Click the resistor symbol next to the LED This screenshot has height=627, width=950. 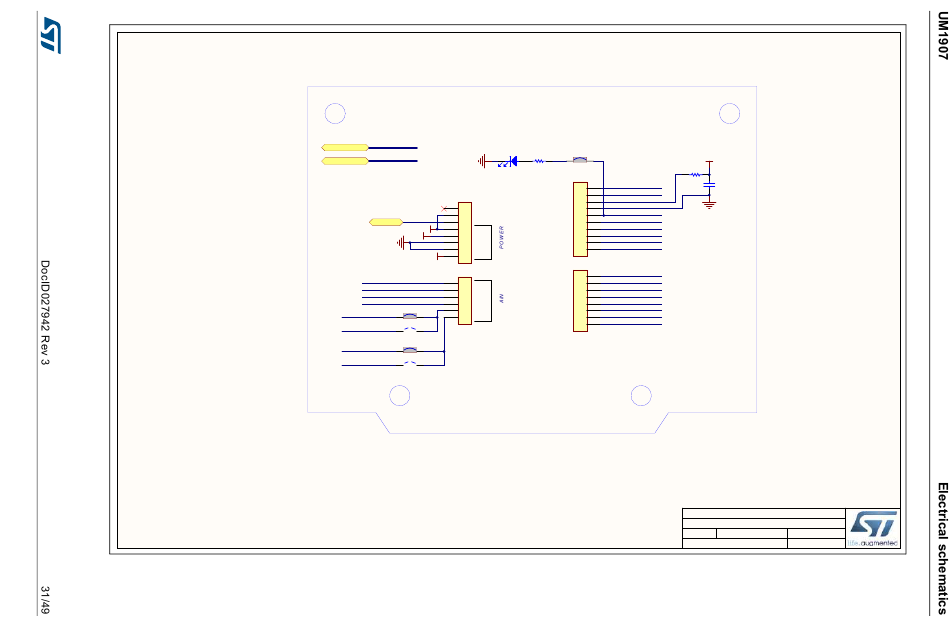click(x=539, y=161)
